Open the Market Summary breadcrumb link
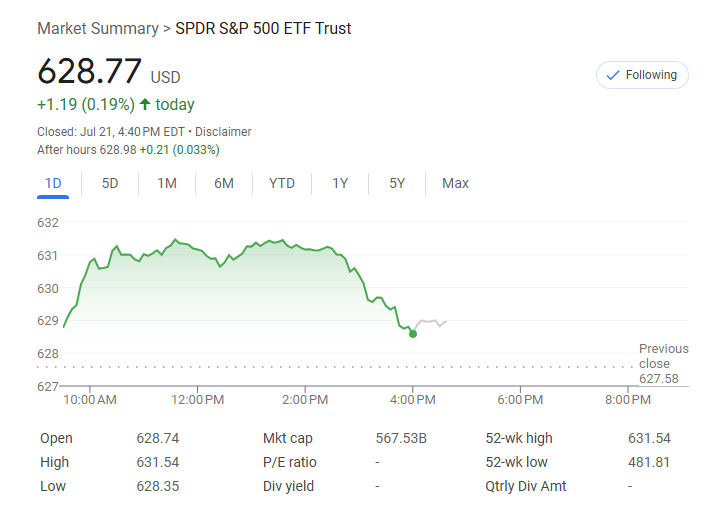 click(x=97, y=28)
